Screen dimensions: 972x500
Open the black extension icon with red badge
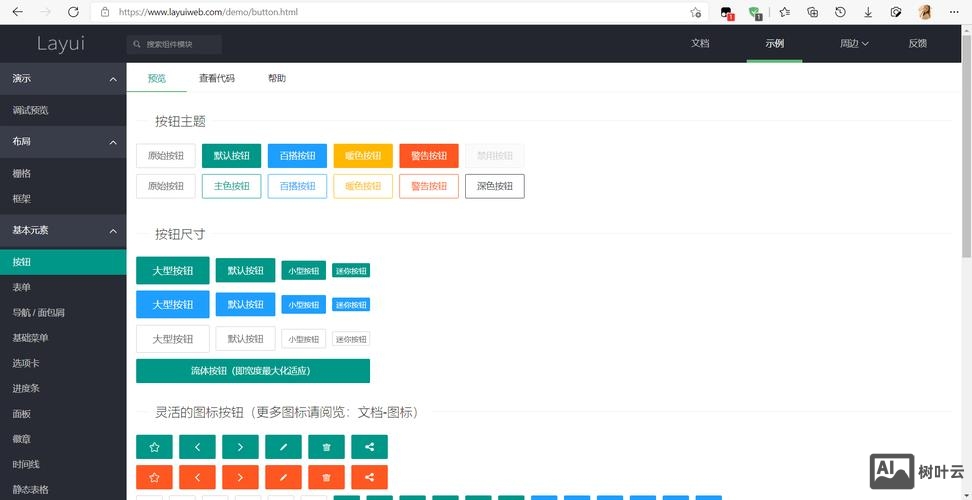727,12
